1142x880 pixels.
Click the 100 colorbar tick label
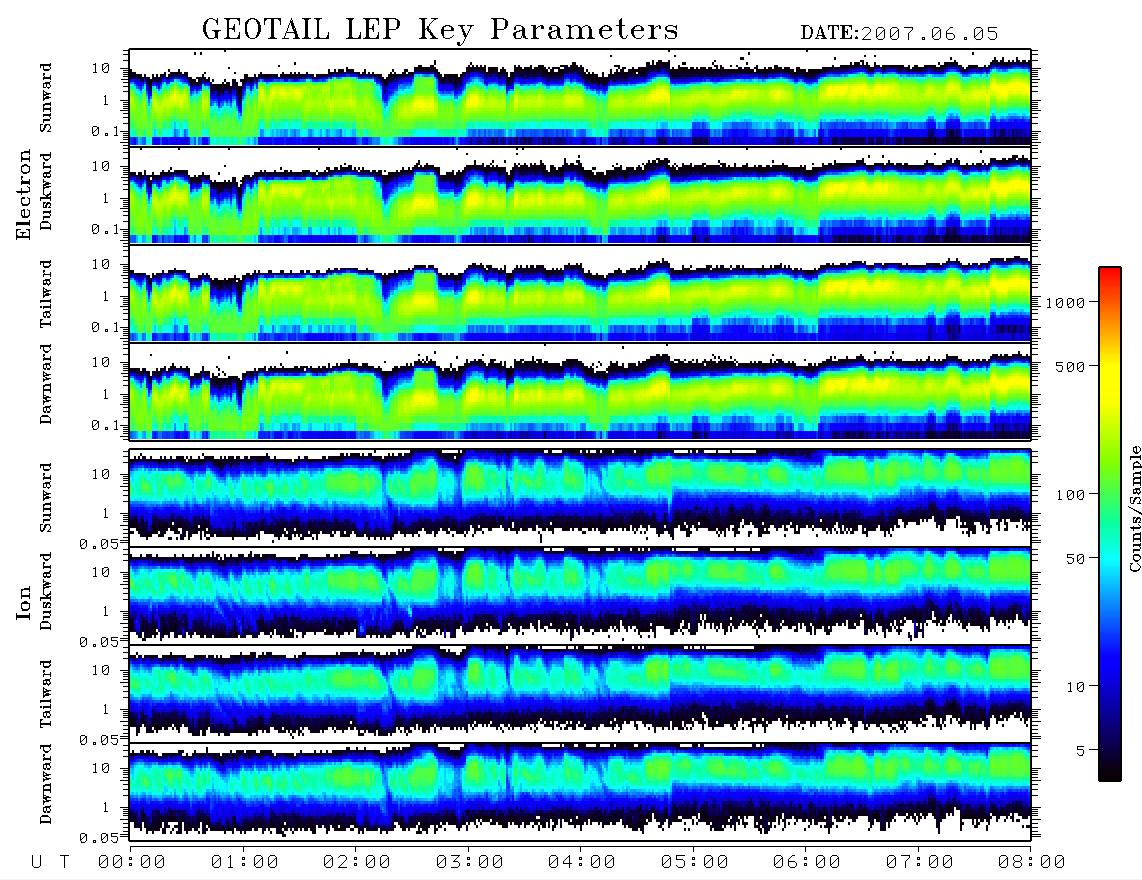point(1070,495)
